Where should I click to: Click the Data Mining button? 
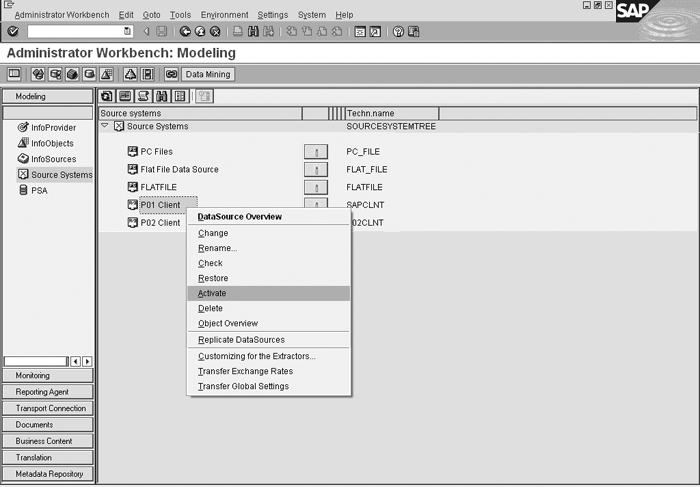coord(208,74)
